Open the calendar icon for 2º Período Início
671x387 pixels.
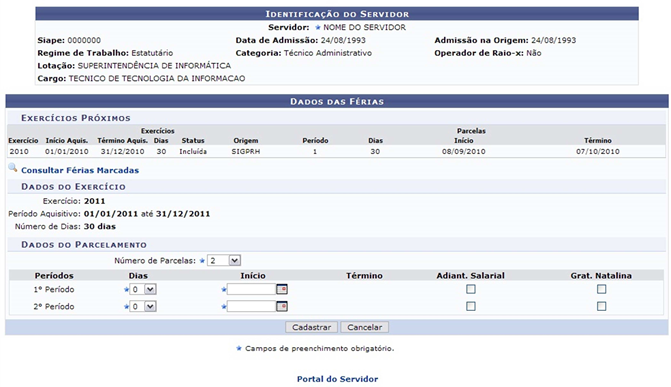click(x=282, y=307)
